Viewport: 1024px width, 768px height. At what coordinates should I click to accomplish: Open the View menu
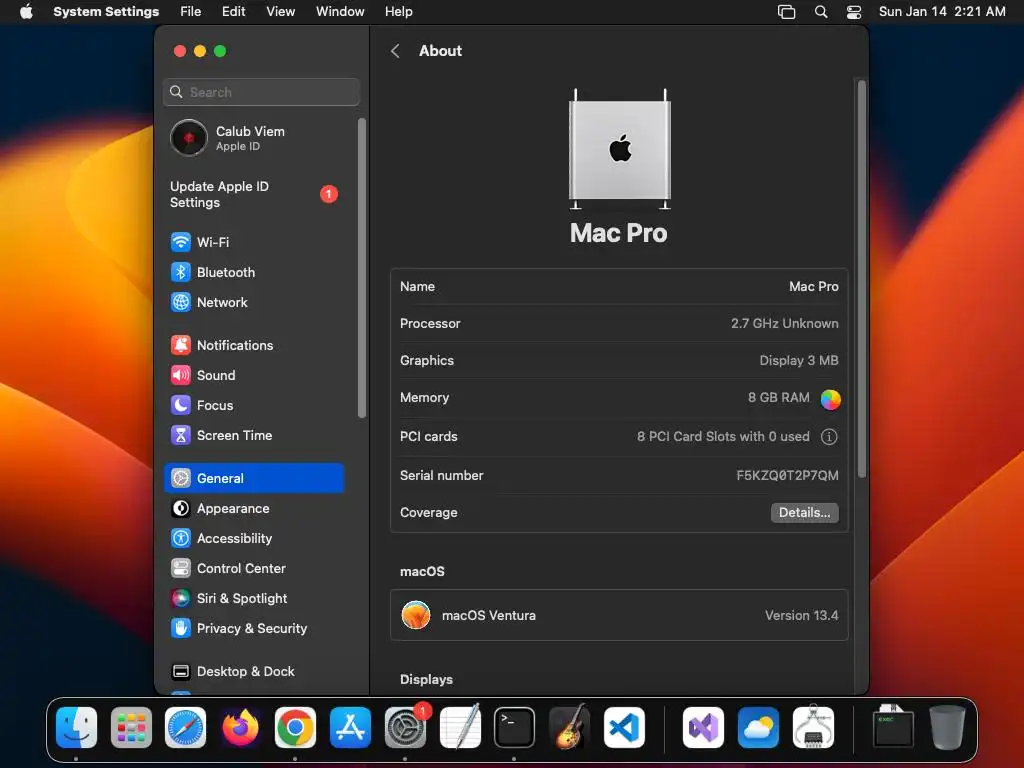(281, 12)
